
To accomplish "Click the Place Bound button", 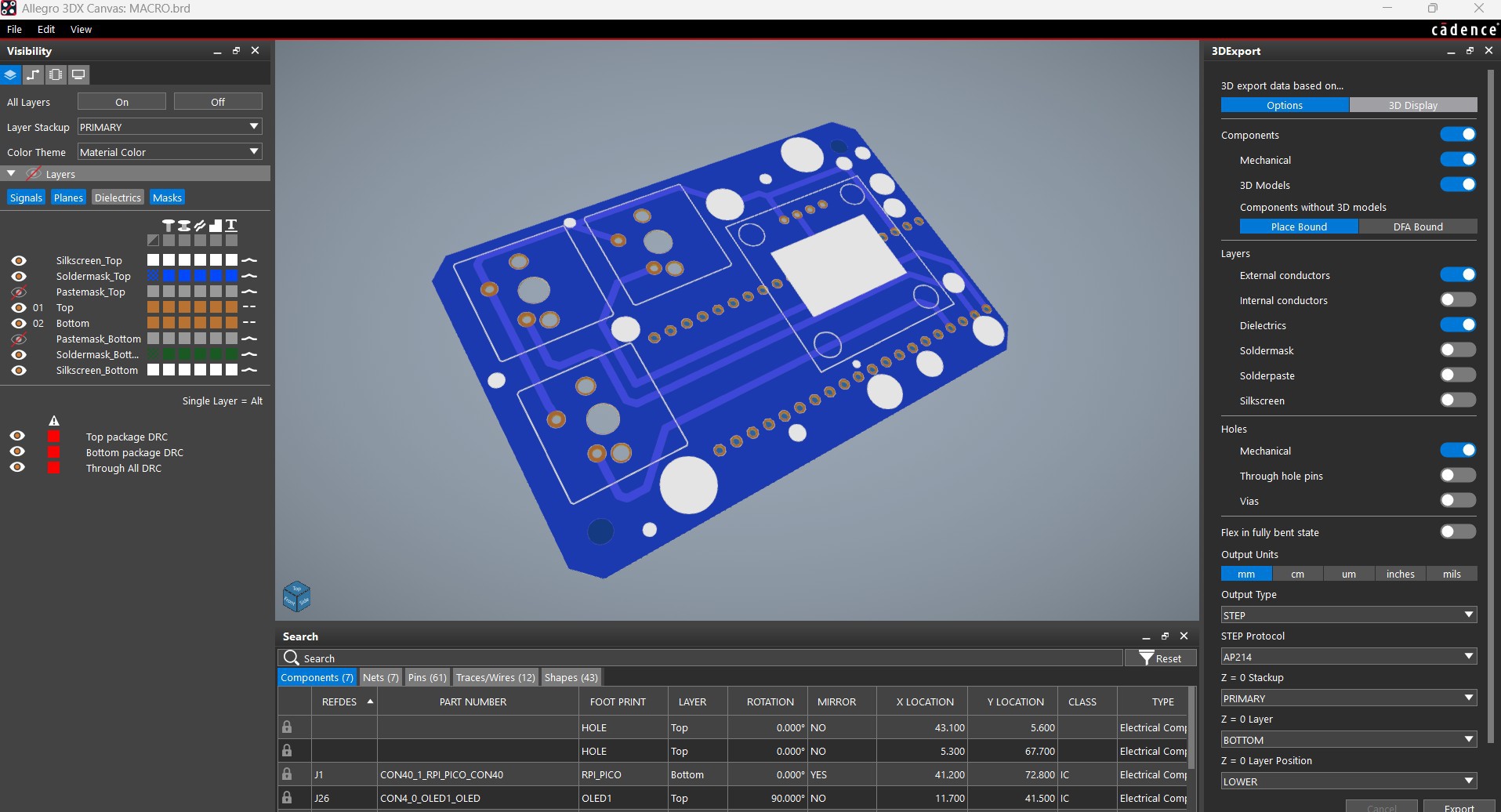I will pyautogui.click(x=1299, y=227).
